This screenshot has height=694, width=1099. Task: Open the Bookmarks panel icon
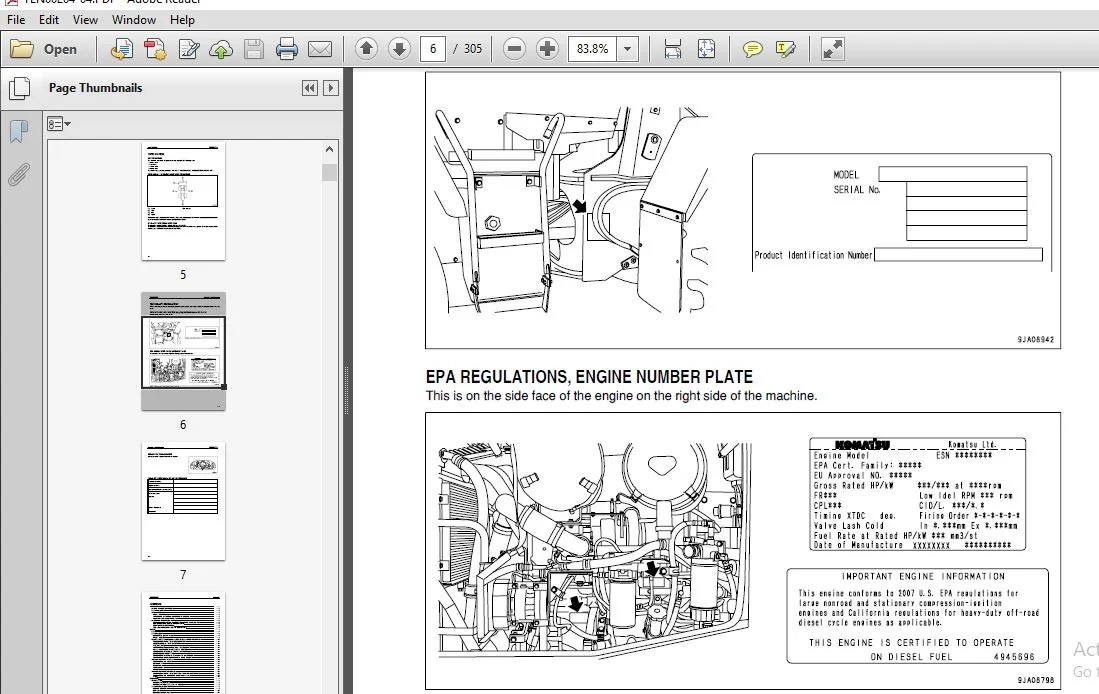coord(19,131)
